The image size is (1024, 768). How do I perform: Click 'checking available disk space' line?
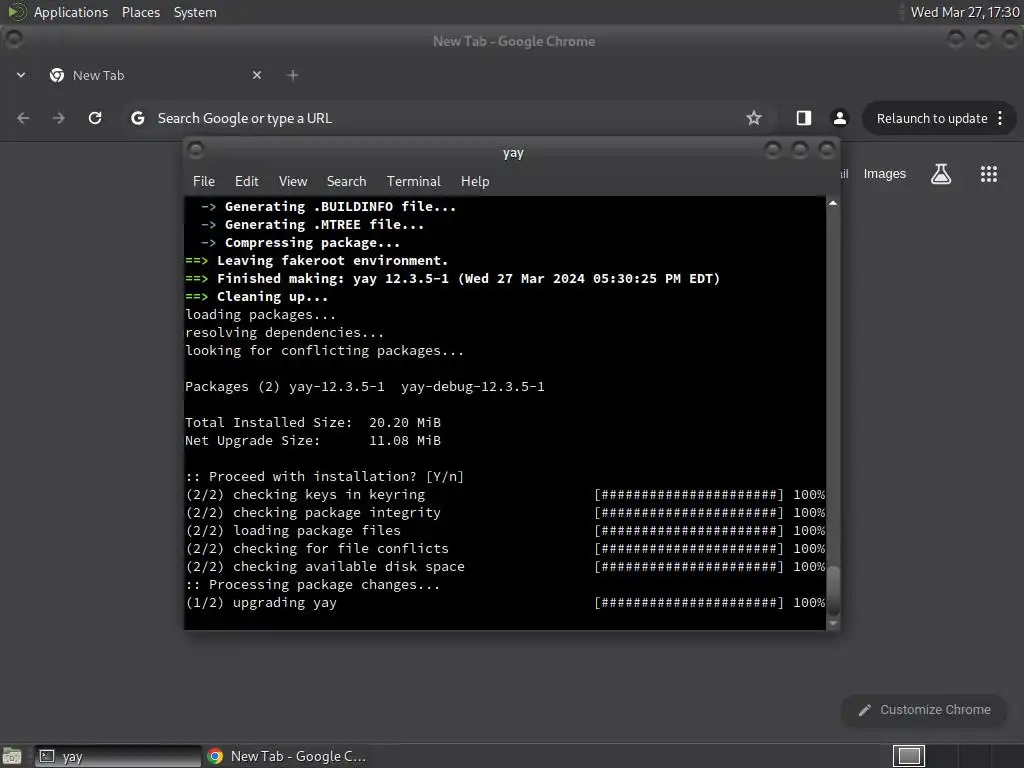coord(505,567)
